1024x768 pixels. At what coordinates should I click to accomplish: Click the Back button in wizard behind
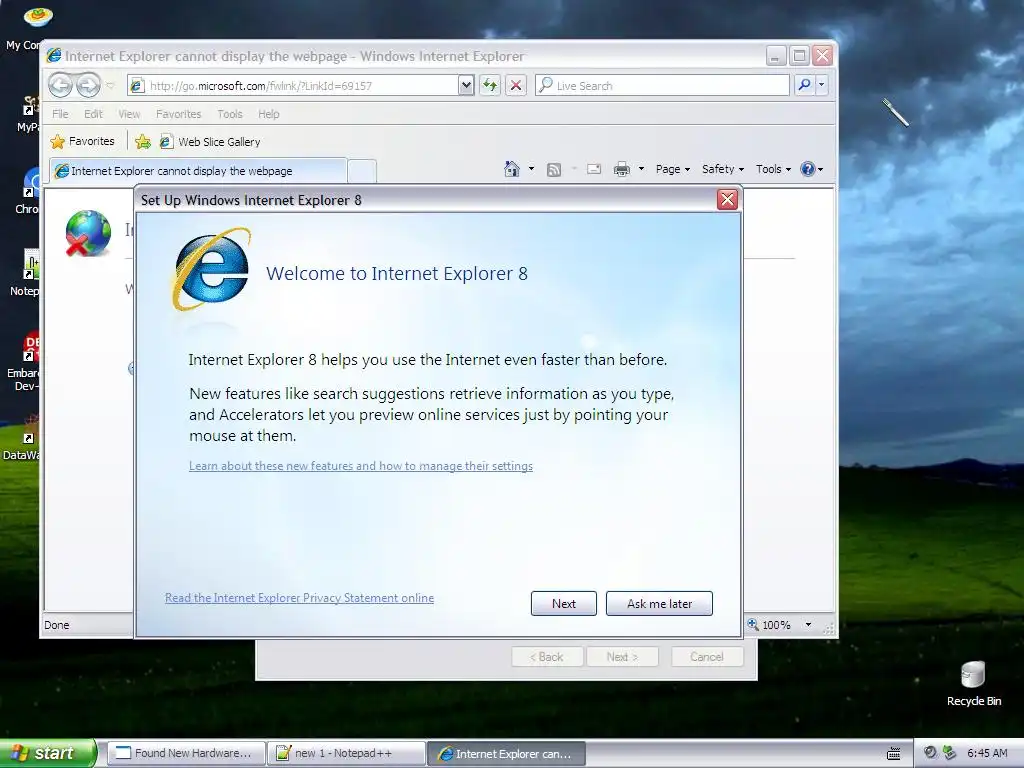click(x=547, y=656)
